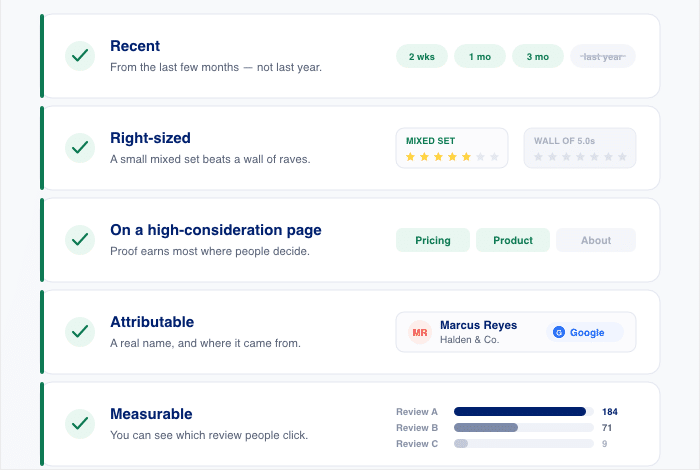Click the 9 click count
The image size is (700, 470).
pyautogui.click(x=604, y=444)
